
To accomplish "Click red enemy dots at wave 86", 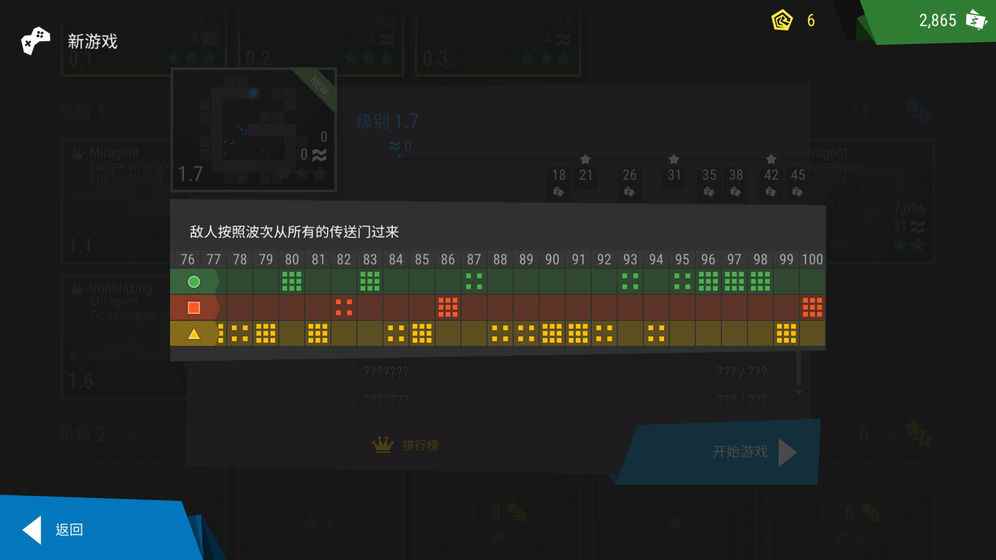I will [448, 308].
